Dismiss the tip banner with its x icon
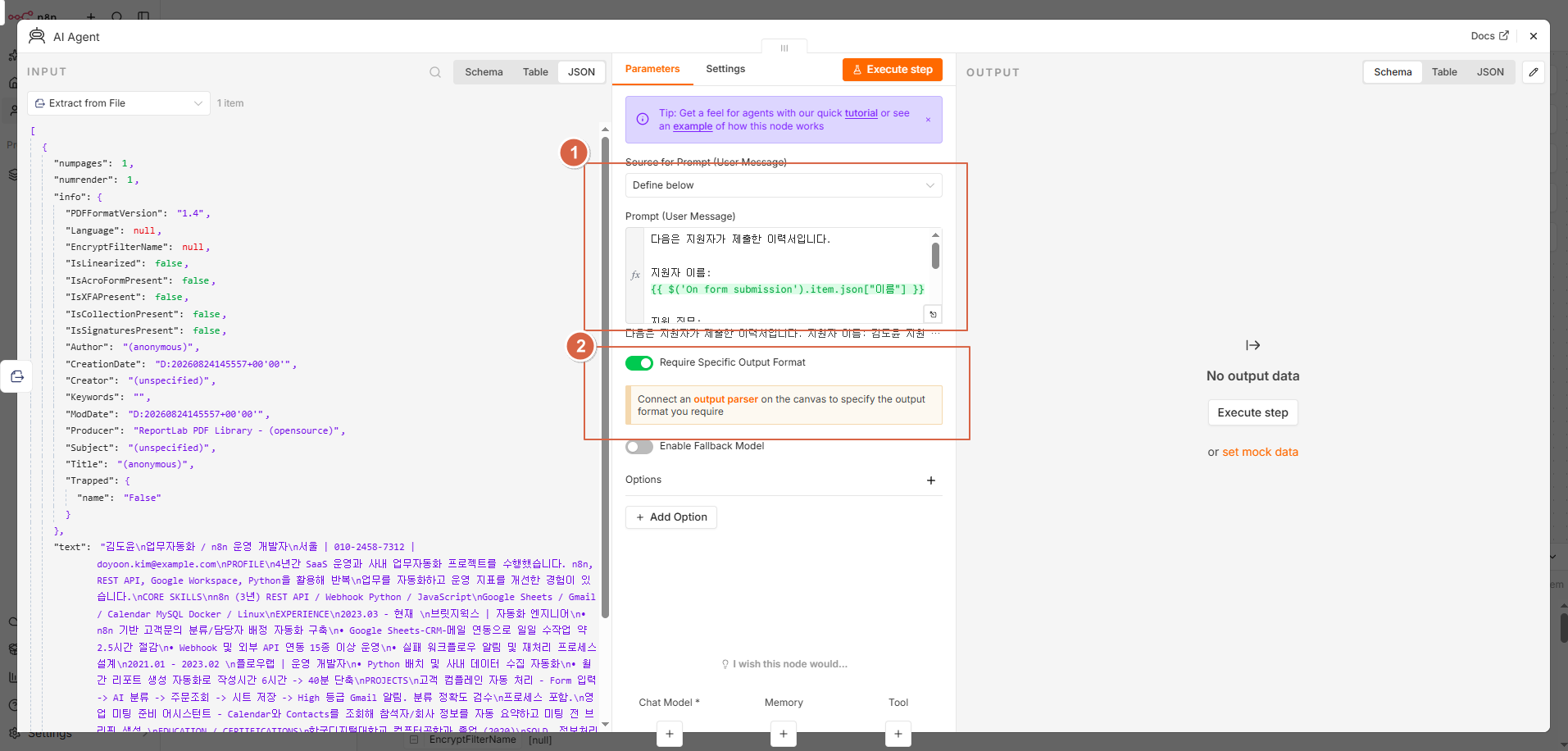Screen dimensions: 1568x751 point(928,120)
